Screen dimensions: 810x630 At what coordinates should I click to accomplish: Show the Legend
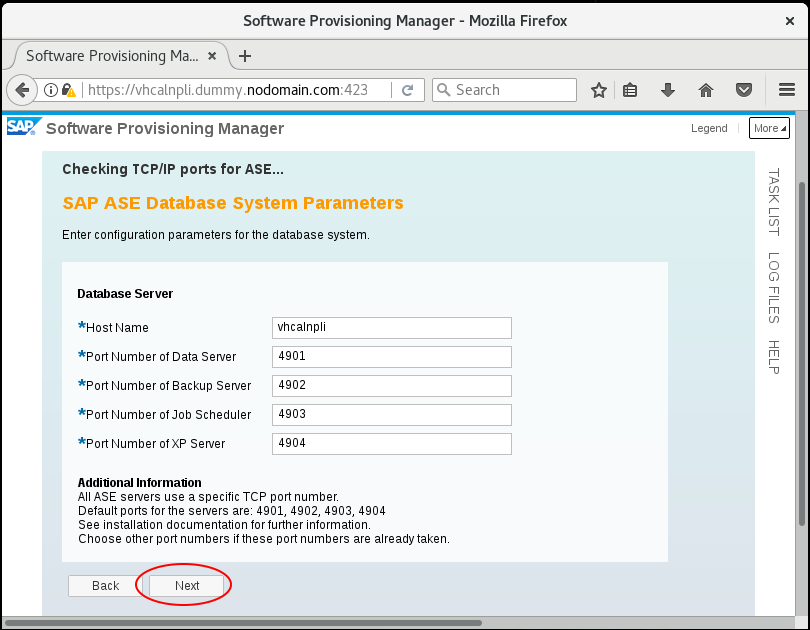coord(709,128)
